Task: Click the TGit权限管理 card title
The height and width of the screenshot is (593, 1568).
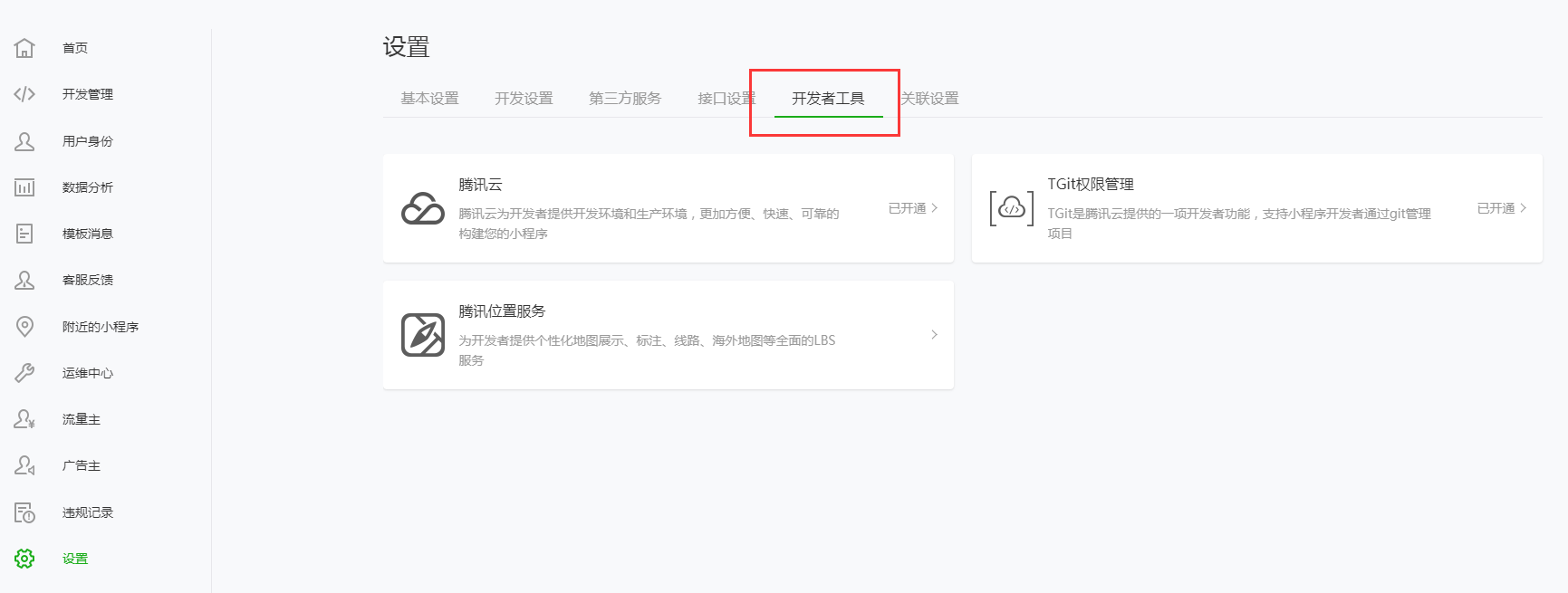Action: [x=1091, y=185]
